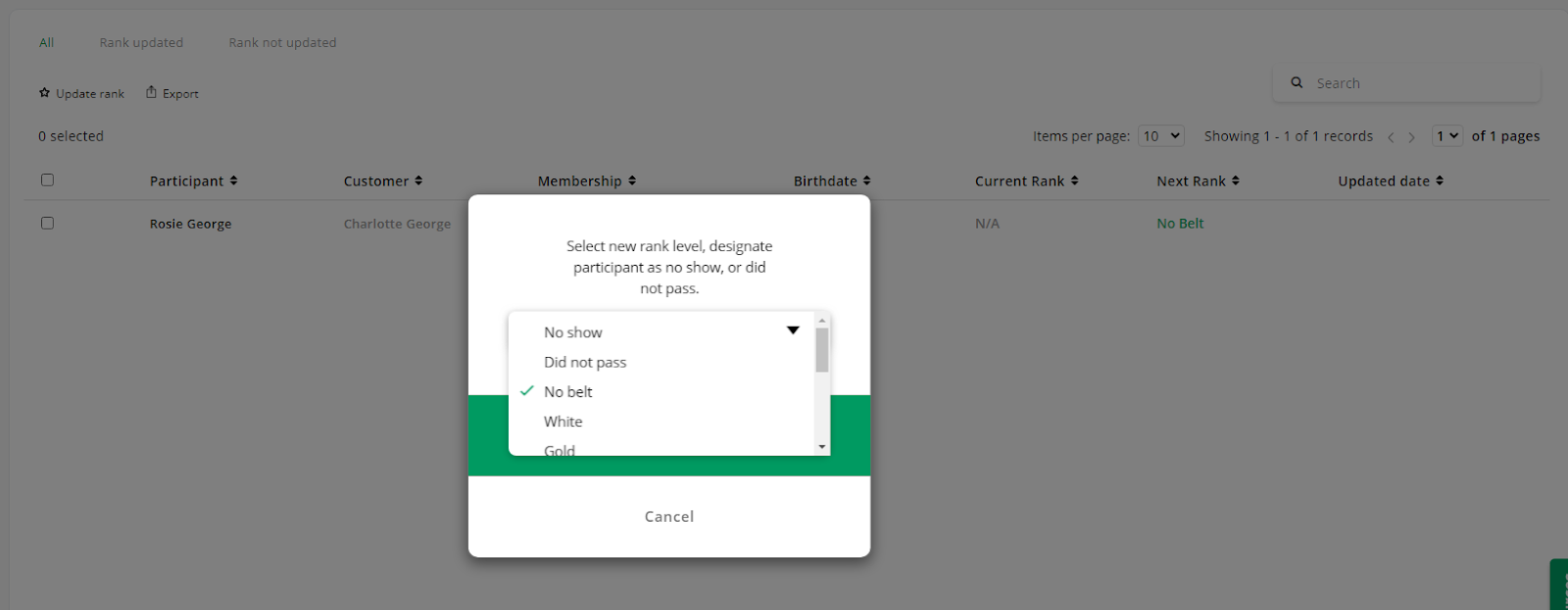Select the No show option
This screenshot has height=610, width=1568.
pos(573,332)
